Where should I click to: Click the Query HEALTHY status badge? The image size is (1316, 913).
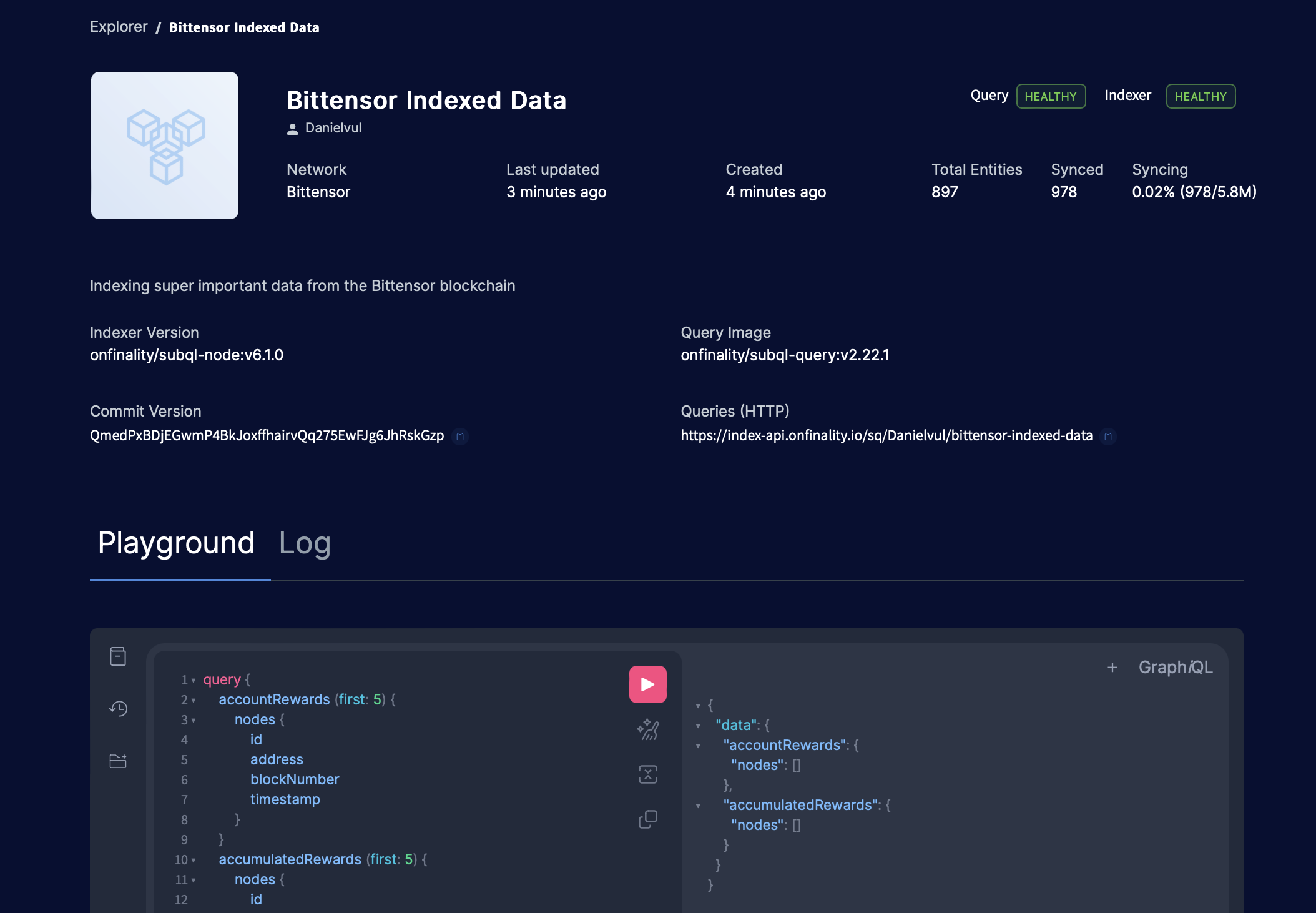pos(1051,96)
